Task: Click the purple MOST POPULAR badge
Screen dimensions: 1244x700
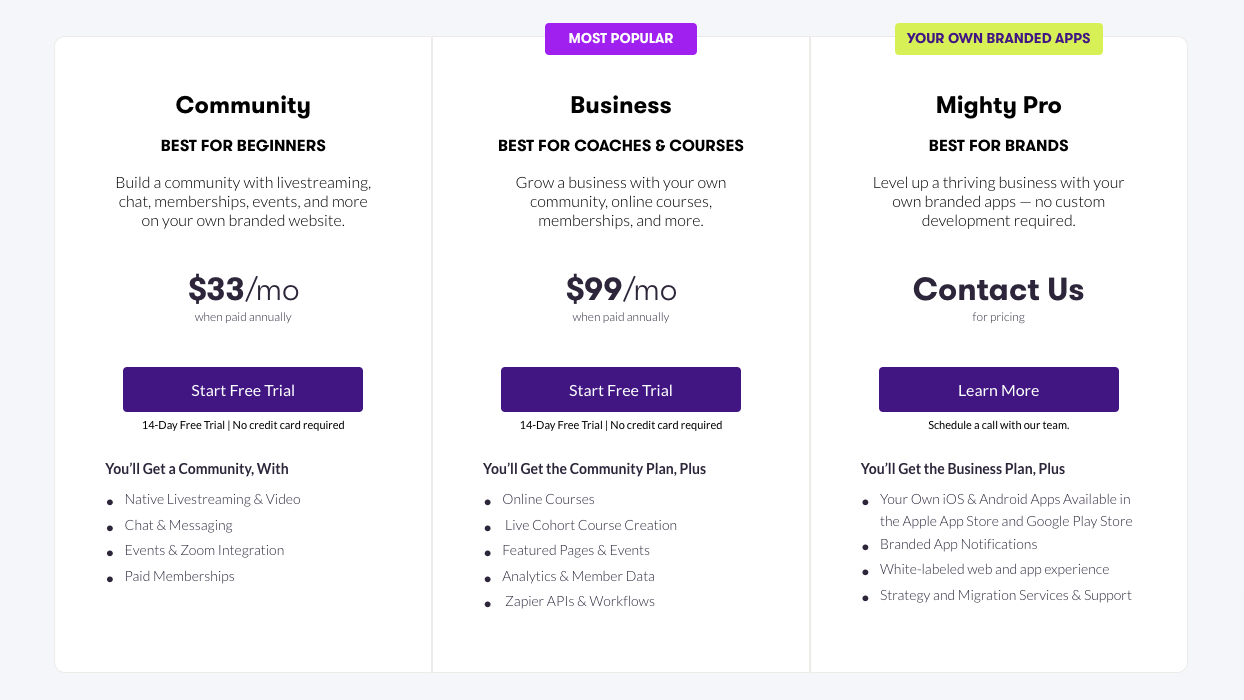Action: coord(620,38)
